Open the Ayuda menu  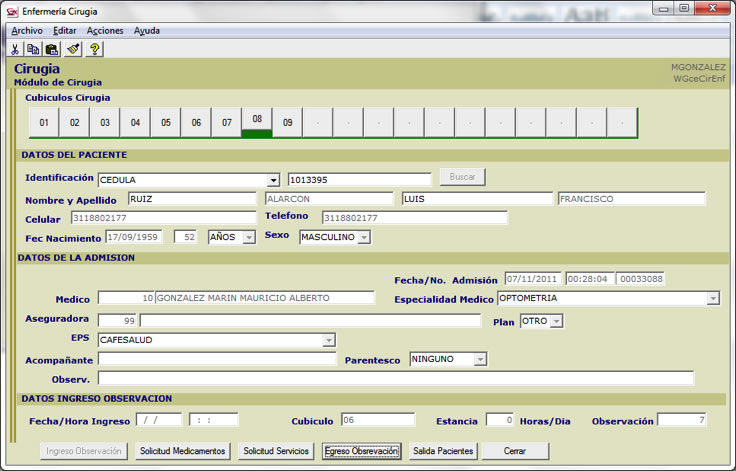coord(147,31)
